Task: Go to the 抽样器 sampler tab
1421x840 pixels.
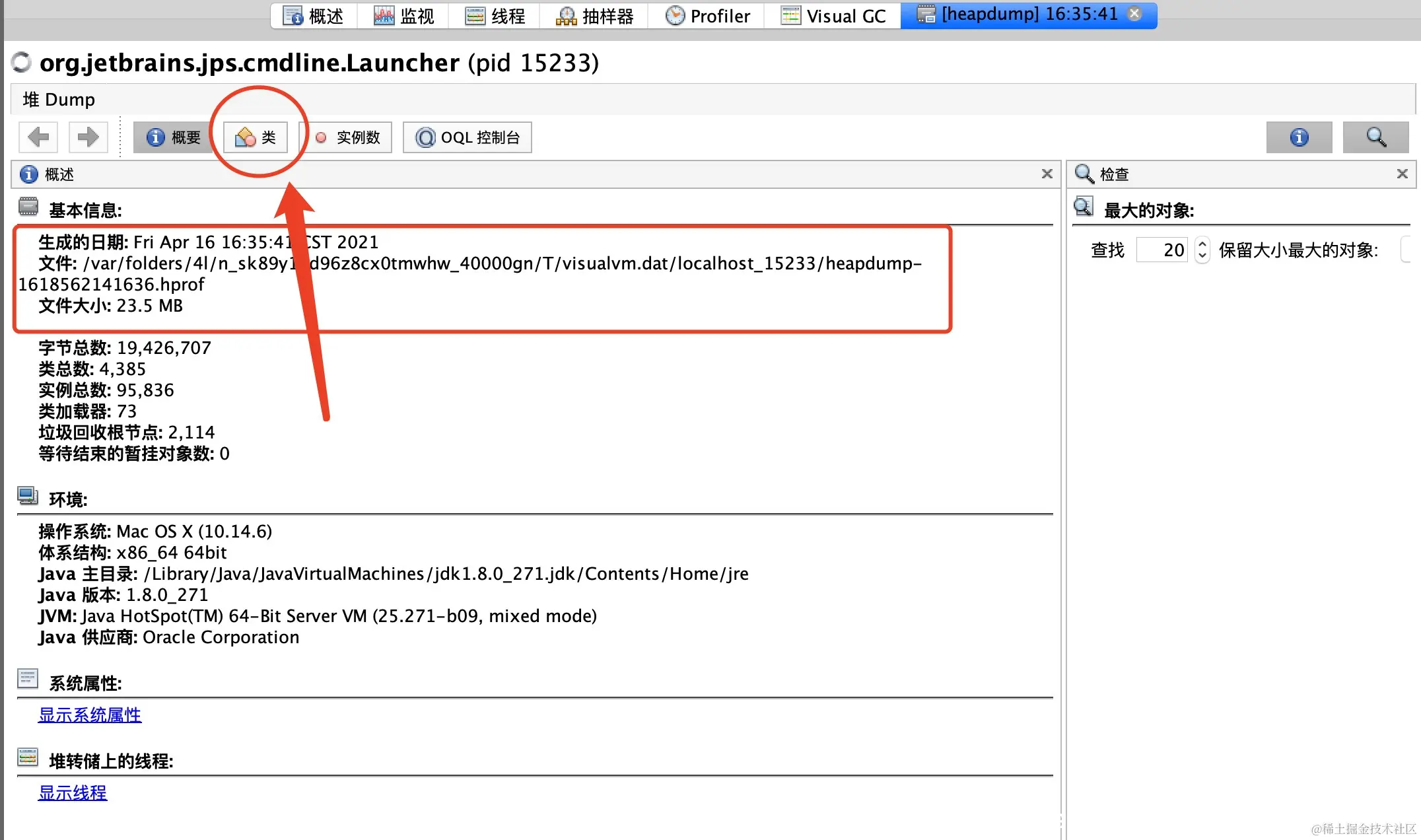Action: pyautogui.click(x=594, y=16)
